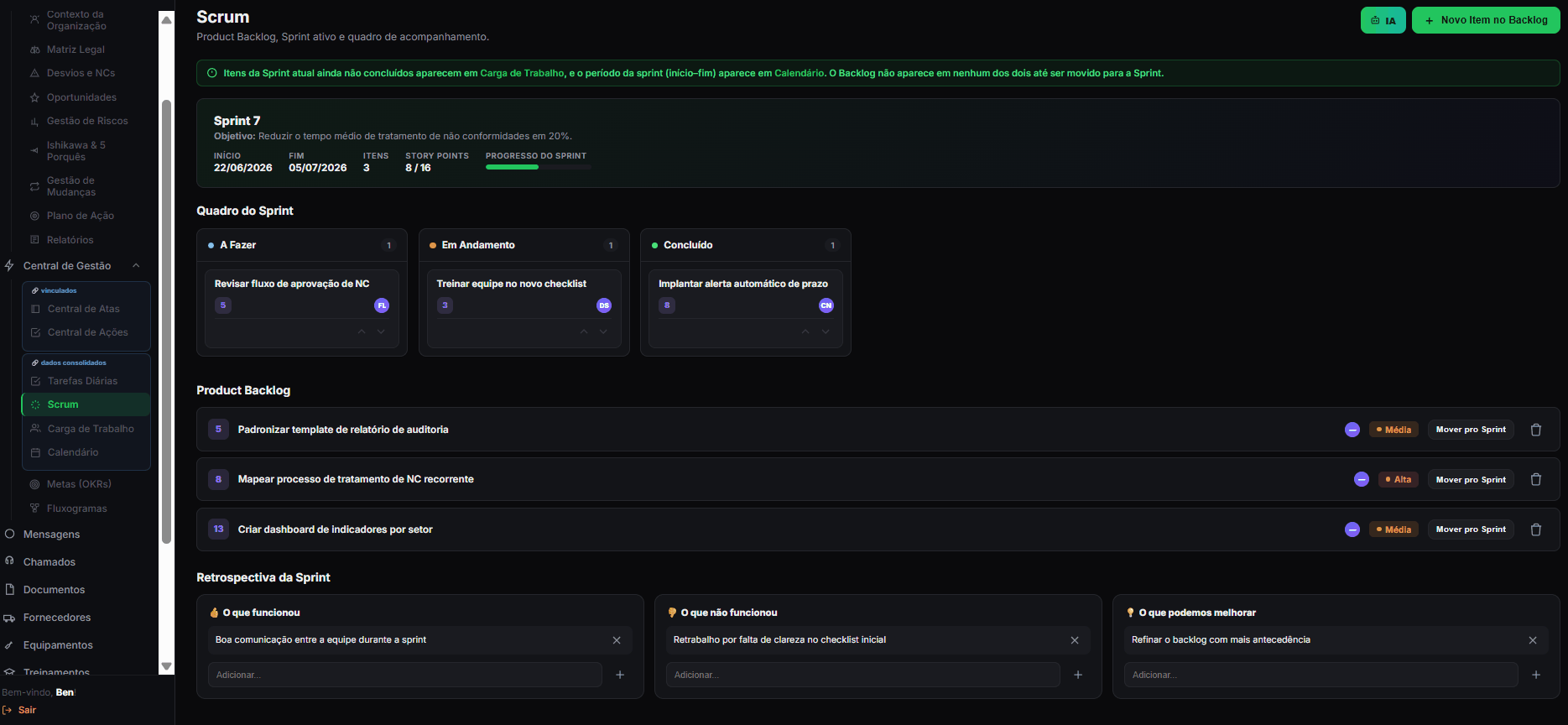Viewport: 1568px width, 725px height.
Task: Click the assignee circle on Padronizar template row
Action: pyautogui.click(x=1352, y=430)
